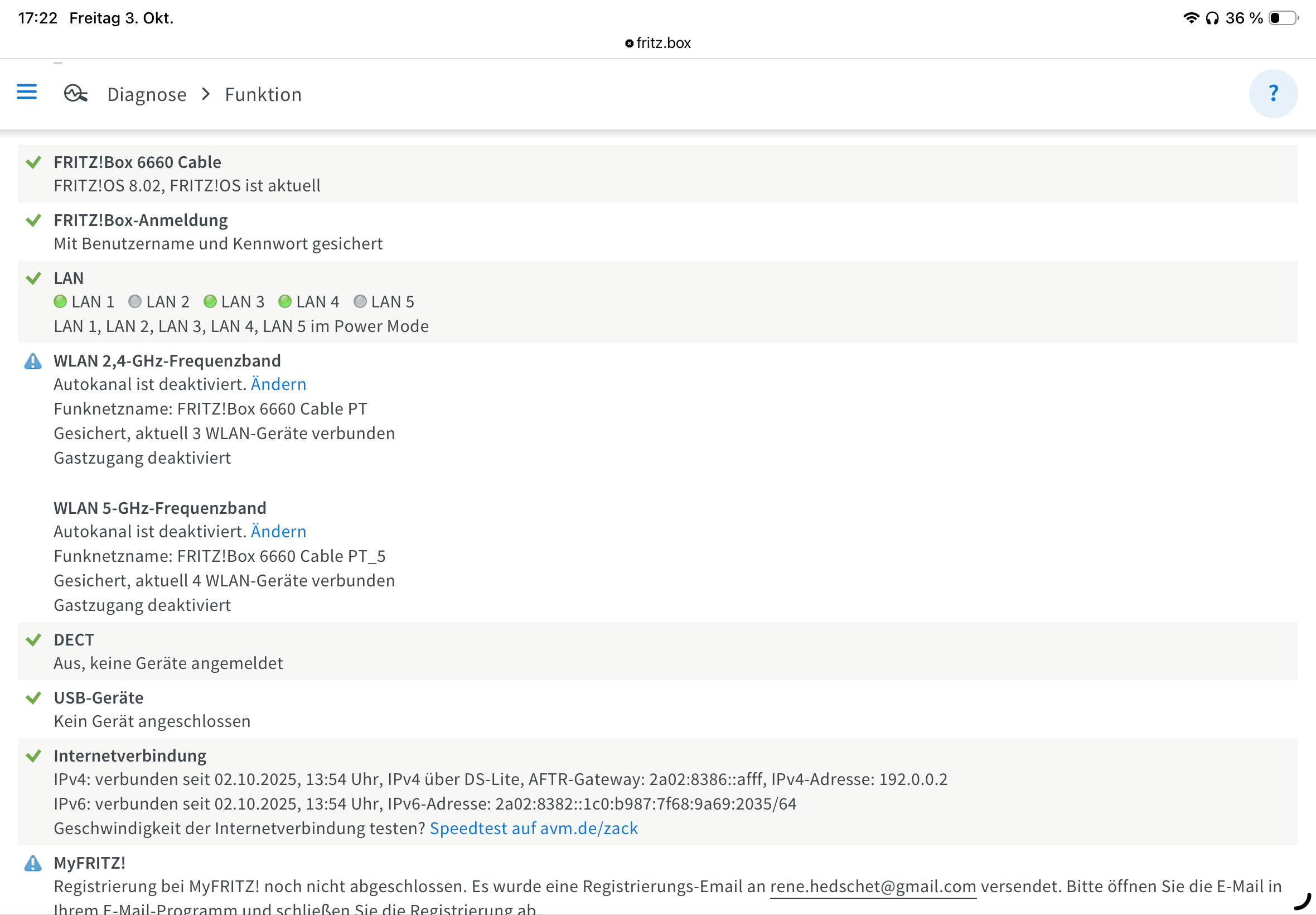Click the warning icon beside WLAN 2,4-GHz-Frequenzband
Viewport: 1316px width, 915px height.
[x=33, y=361]
